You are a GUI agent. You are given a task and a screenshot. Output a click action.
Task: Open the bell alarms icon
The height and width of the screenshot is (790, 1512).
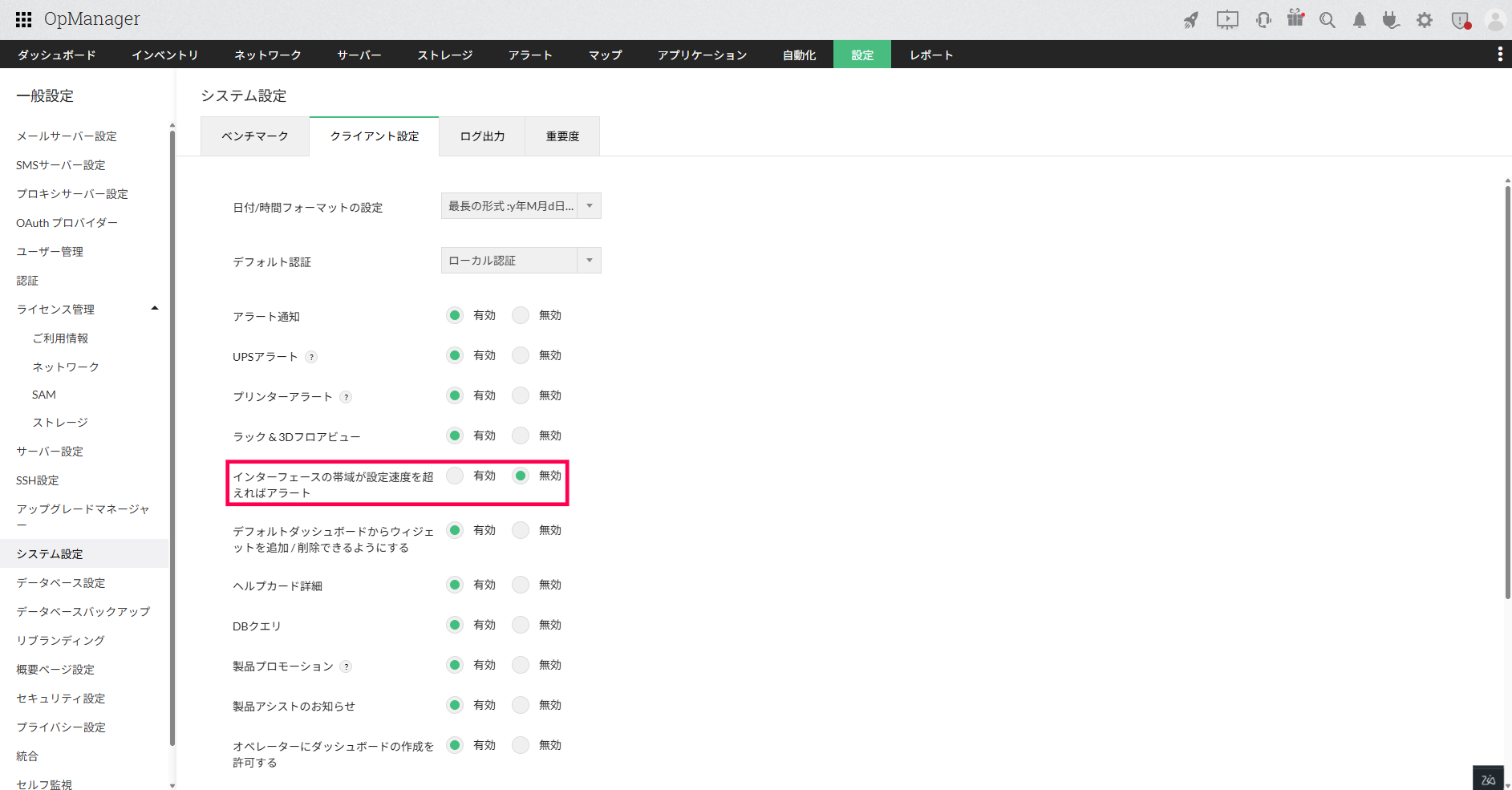point(1360,20)
